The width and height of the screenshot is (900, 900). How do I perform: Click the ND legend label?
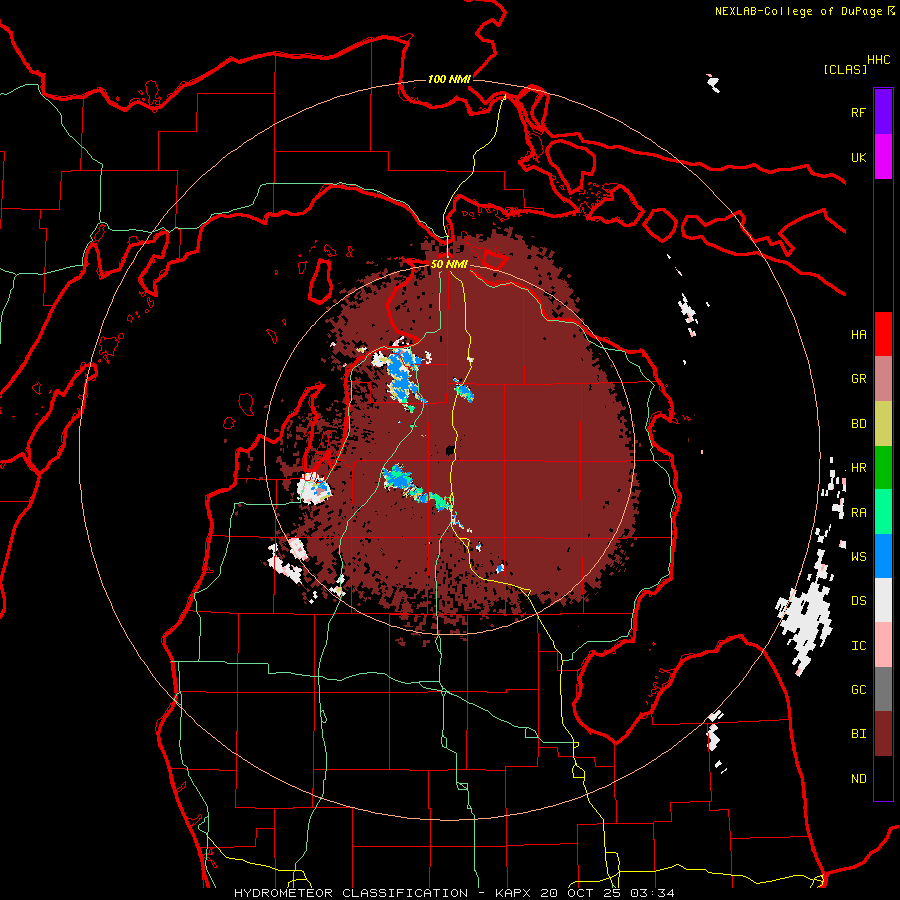pyautogui.click(x=858, y=779)
